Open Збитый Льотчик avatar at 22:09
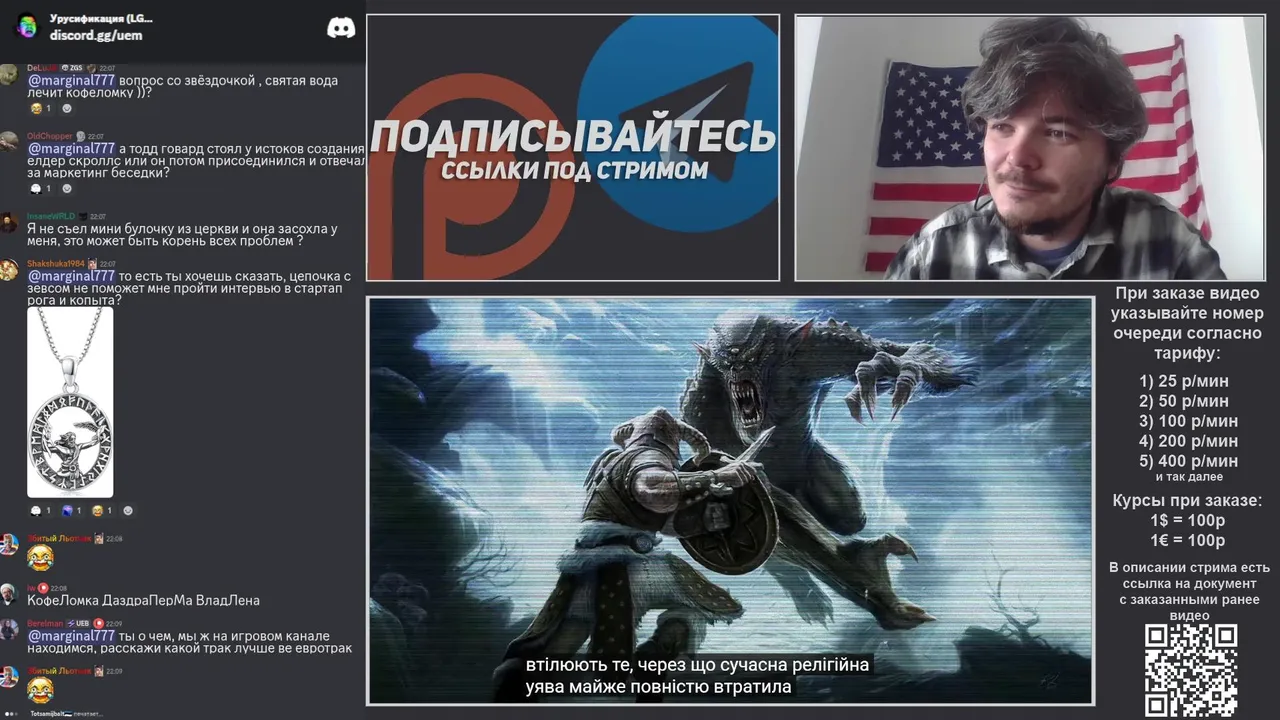 (9, 677)
